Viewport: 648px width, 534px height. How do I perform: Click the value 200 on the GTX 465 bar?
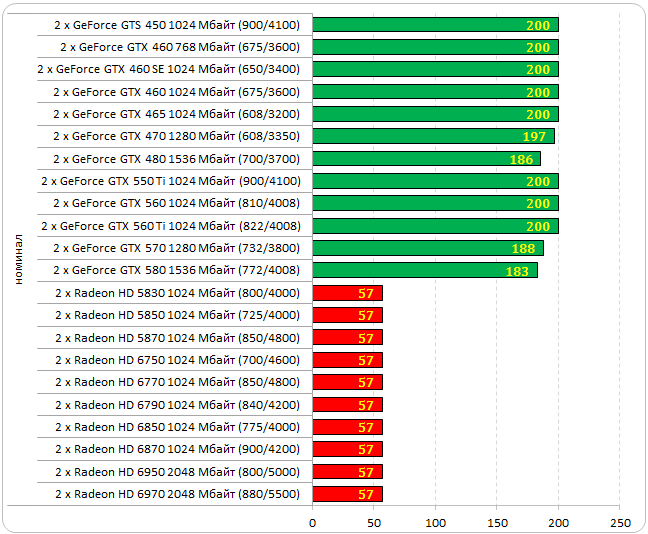(538, 114)
